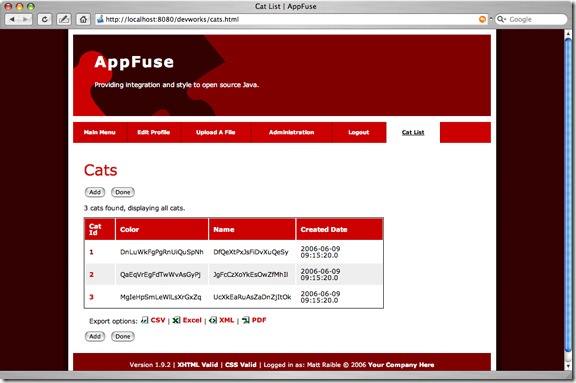The width and height of the screenshot is (576, 383).
Task: Click the site favicon in the address bar
Action: click(100, 19)
